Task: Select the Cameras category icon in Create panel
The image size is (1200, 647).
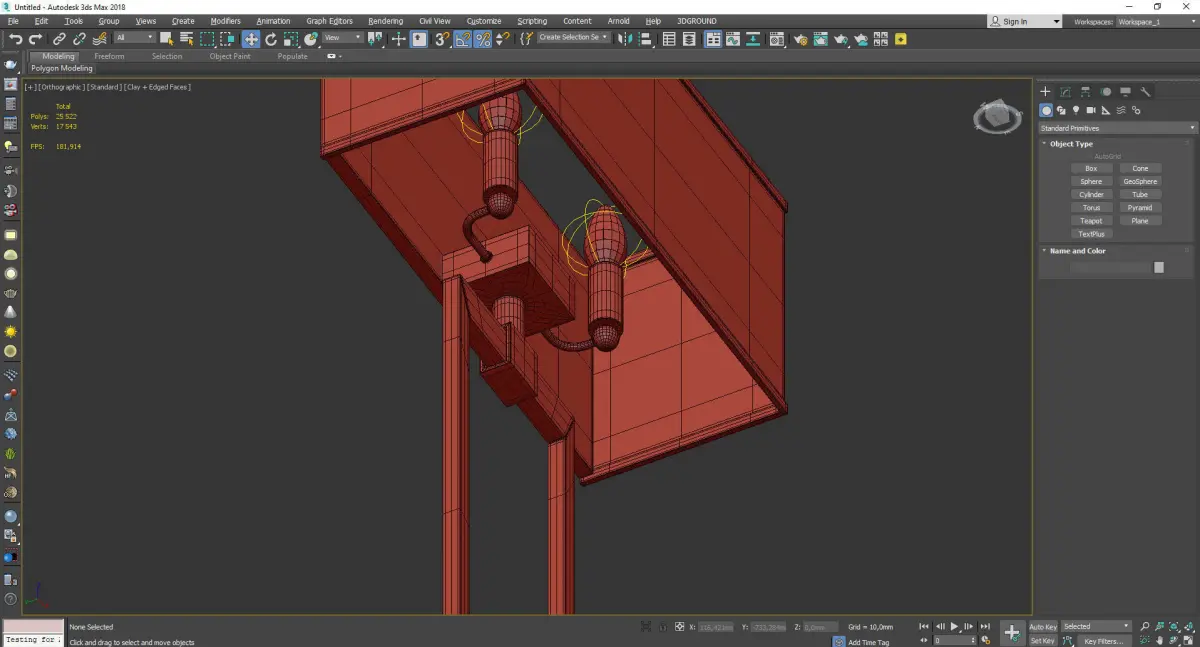Action: [x=1091, y=110]
